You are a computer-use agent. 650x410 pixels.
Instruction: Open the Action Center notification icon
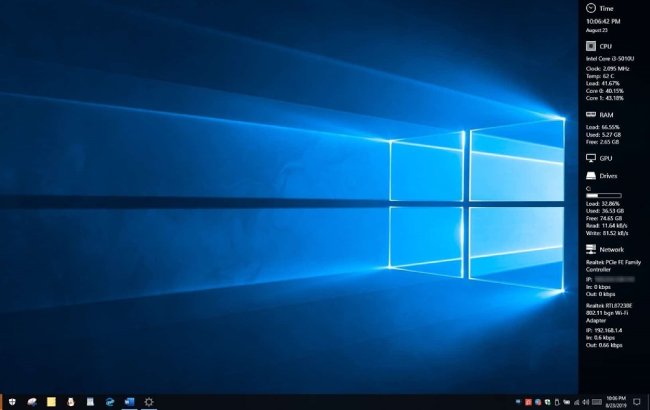637,402
